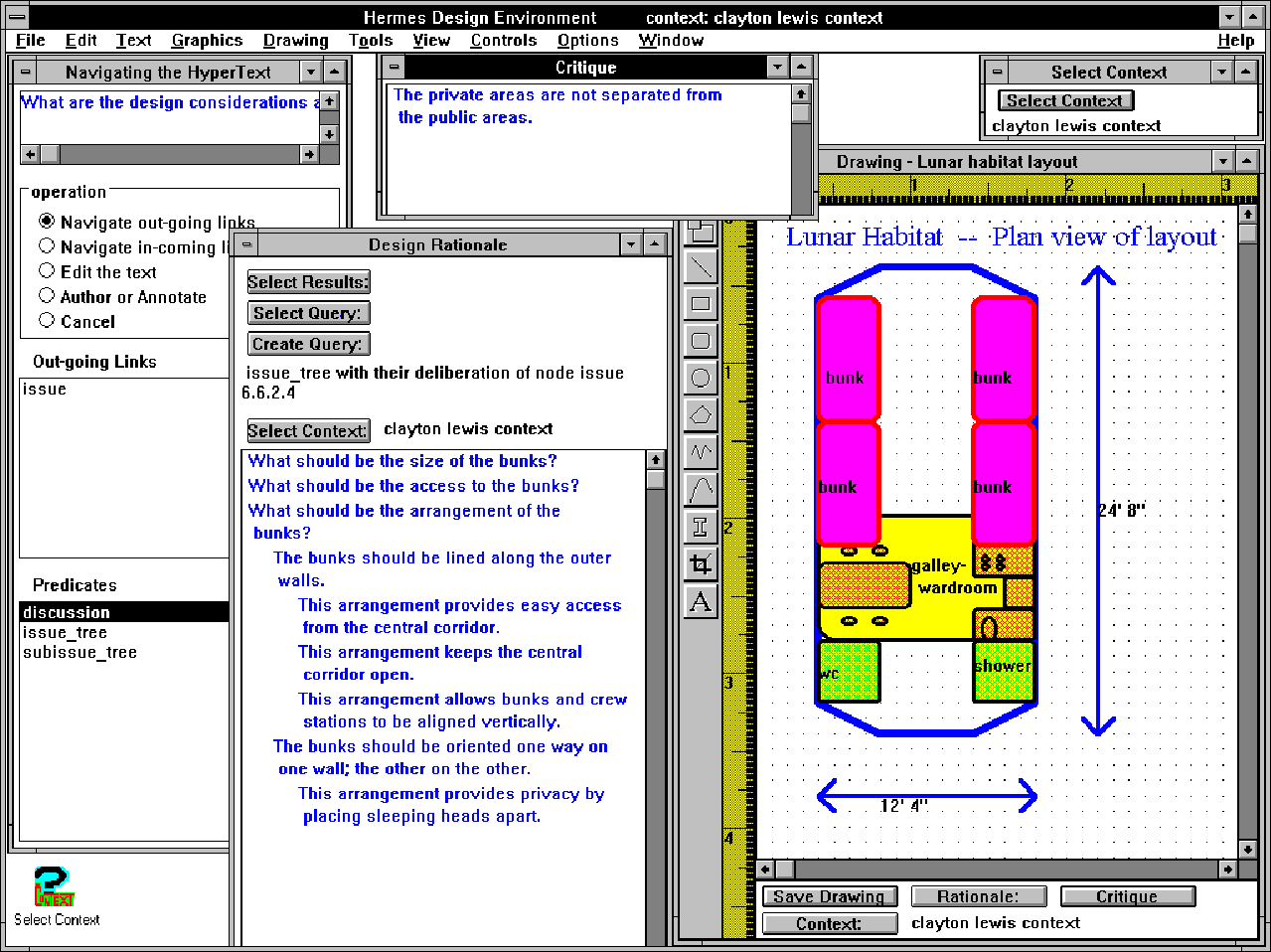The width and height of the screenshot is (1271, 952).
Task: Click Select Context button in Design Rationale
Action: [308, 430]
